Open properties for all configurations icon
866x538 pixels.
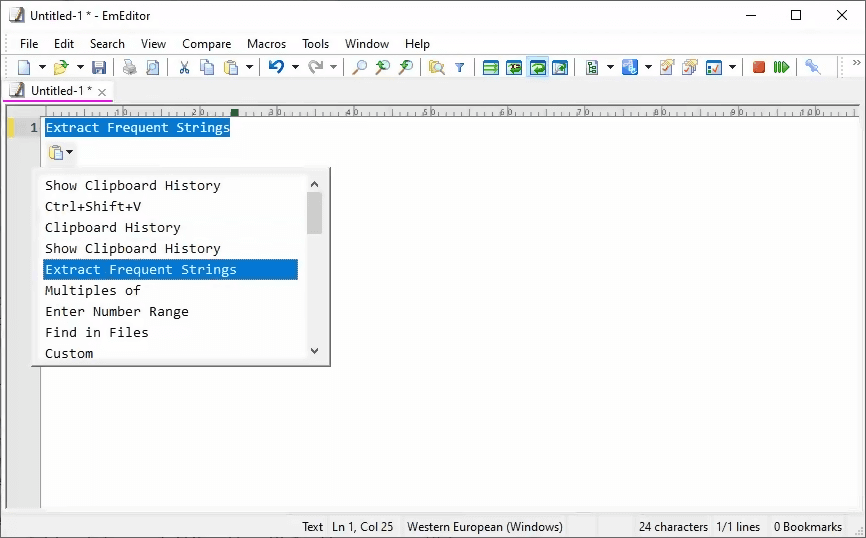click(690, 67)
